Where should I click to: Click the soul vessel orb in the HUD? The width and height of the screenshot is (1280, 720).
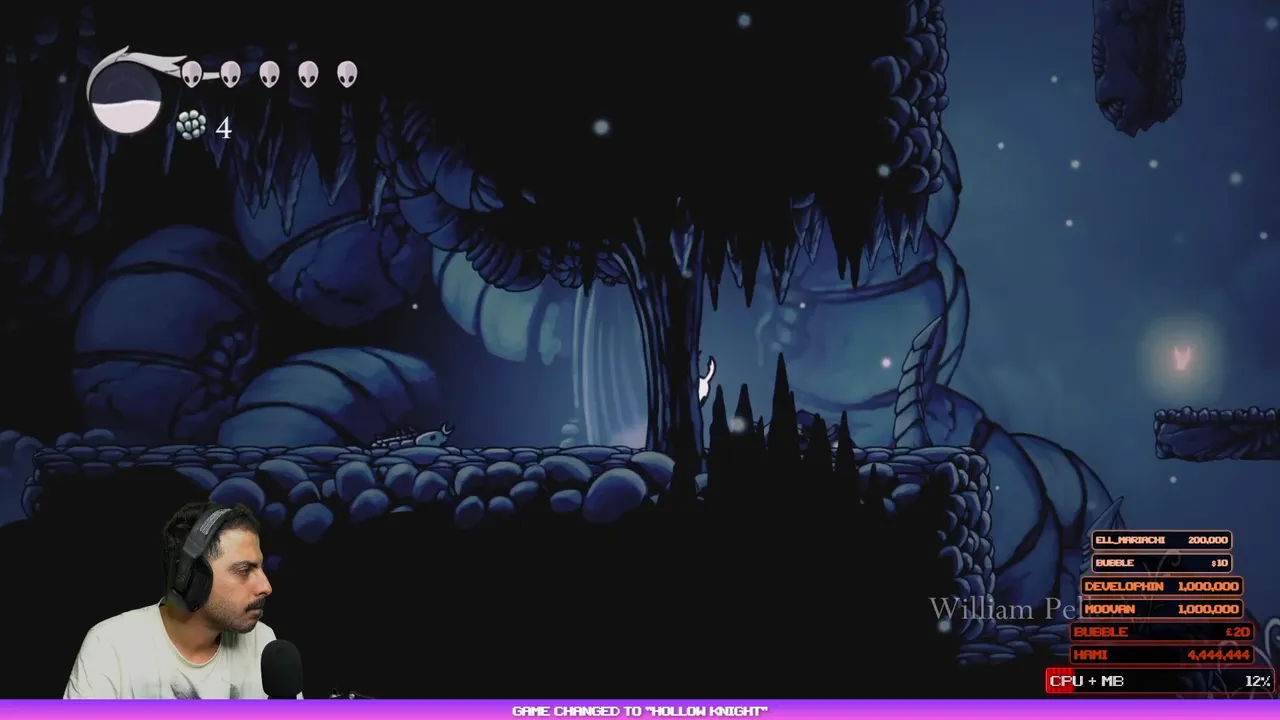click(x=126, y=98)
